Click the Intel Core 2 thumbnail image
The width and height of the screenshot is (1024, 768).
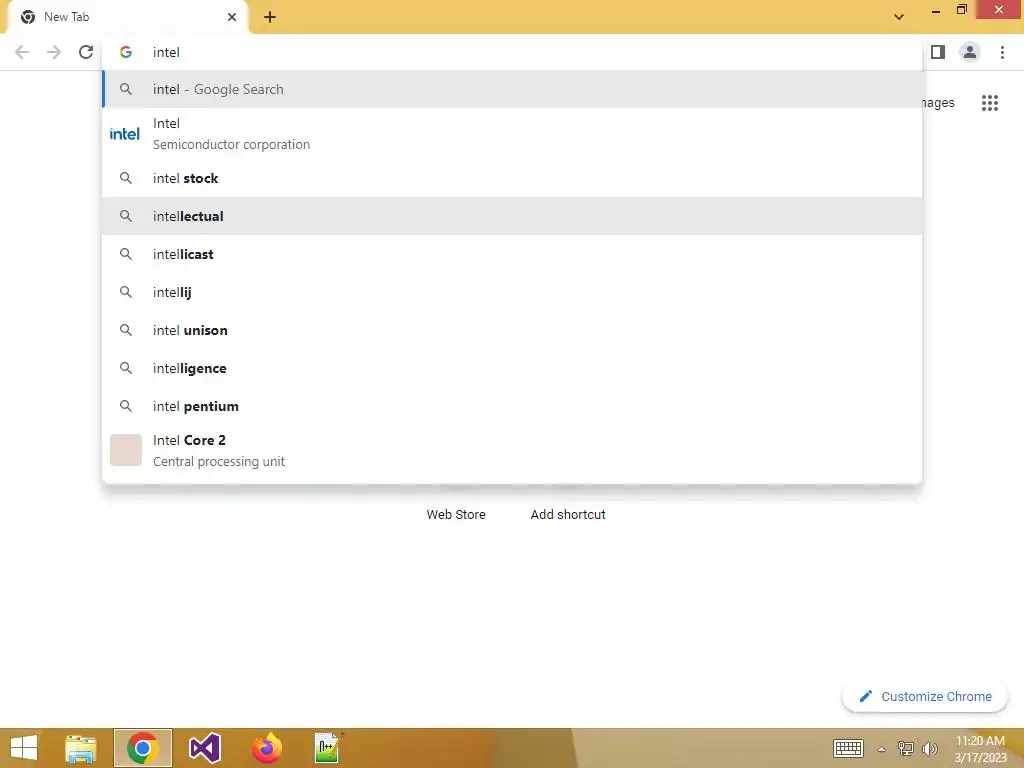click(126, 450)
